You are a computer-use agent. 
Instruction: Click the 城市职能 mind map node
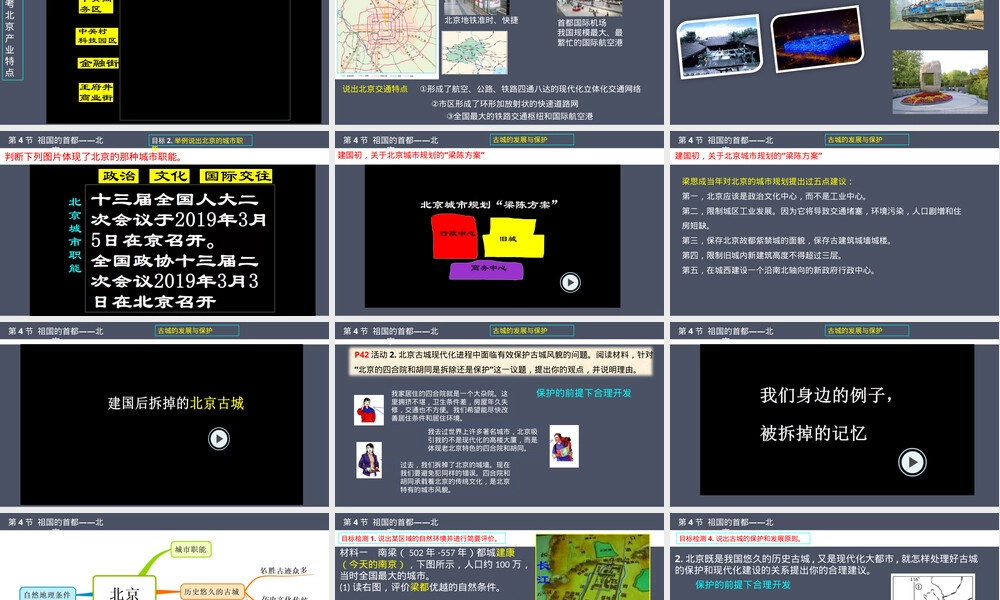[x=191, y=550]
